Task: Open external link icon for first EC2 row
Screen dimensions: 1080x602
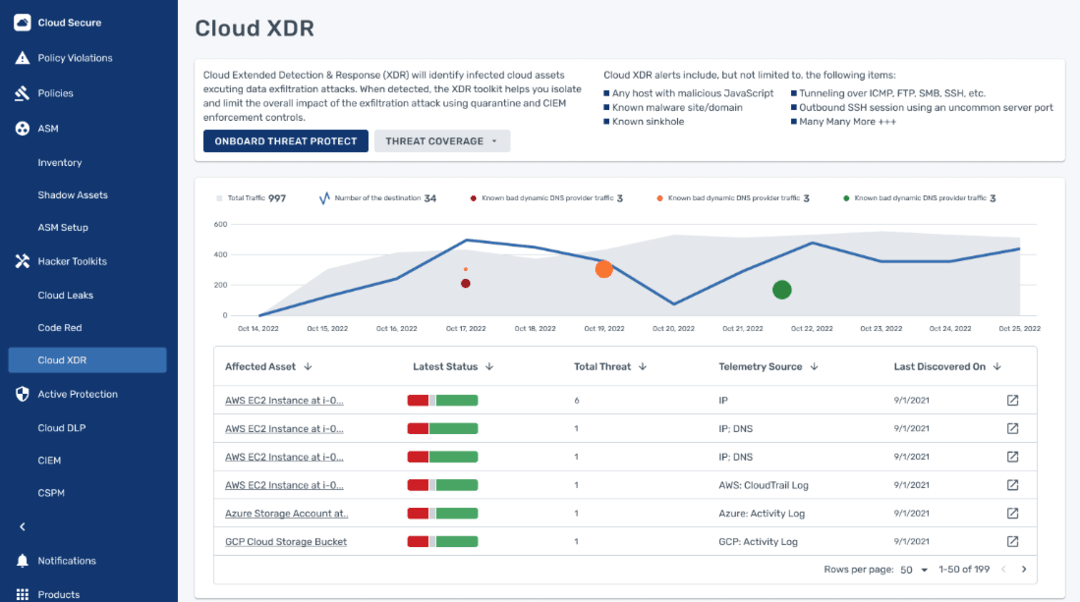Action: 1012,400
